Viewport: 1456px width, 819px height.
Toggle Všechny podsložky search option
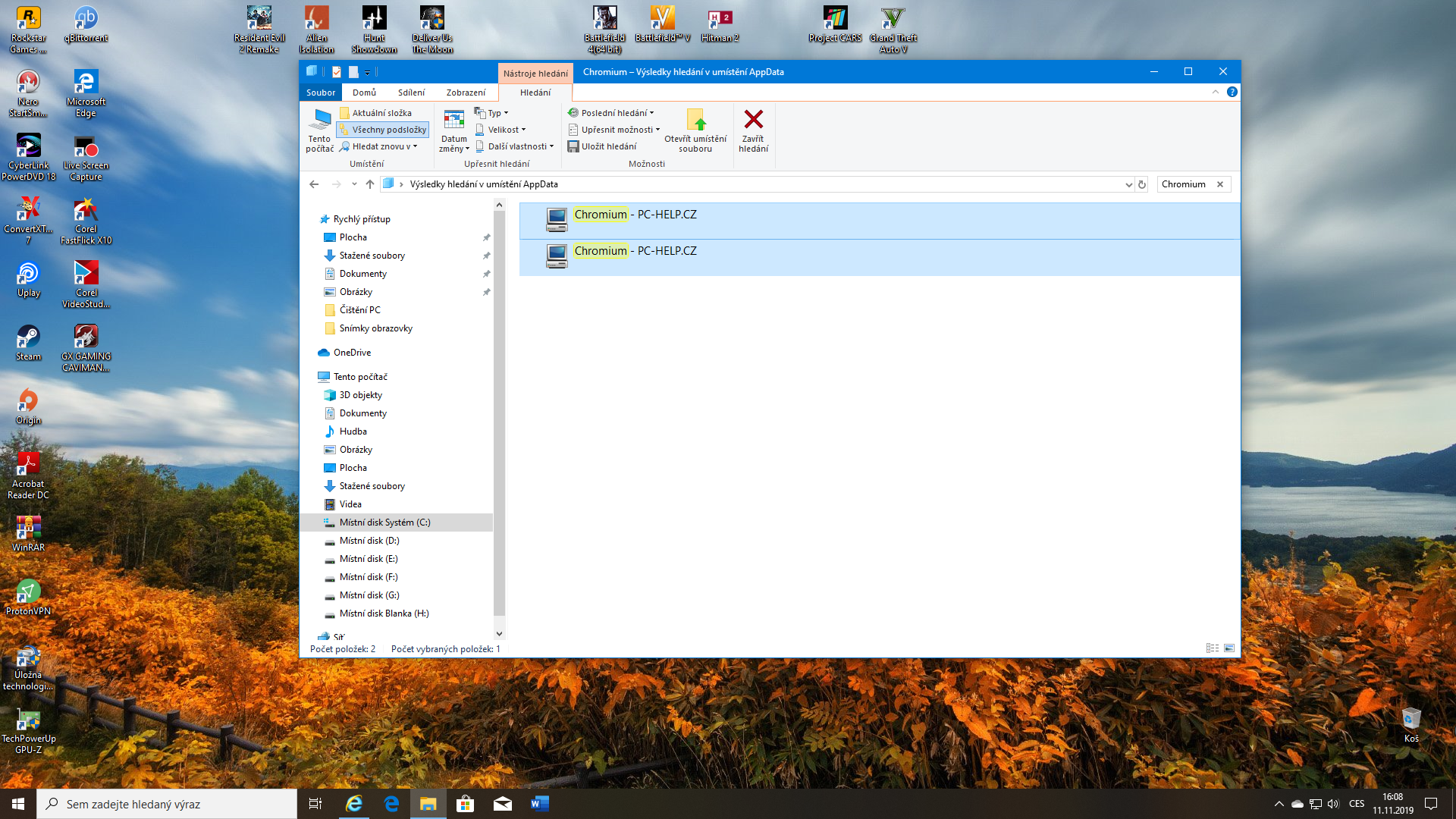[383, 130]
